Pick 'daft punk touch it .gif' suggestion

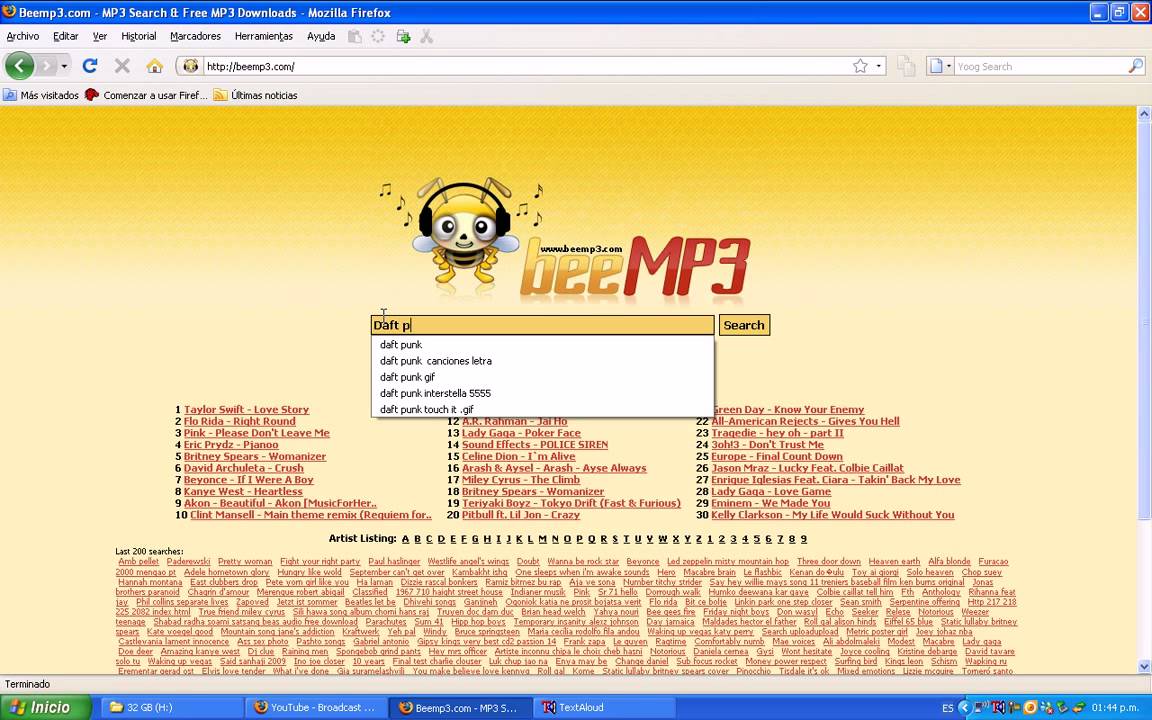(542, 409)
